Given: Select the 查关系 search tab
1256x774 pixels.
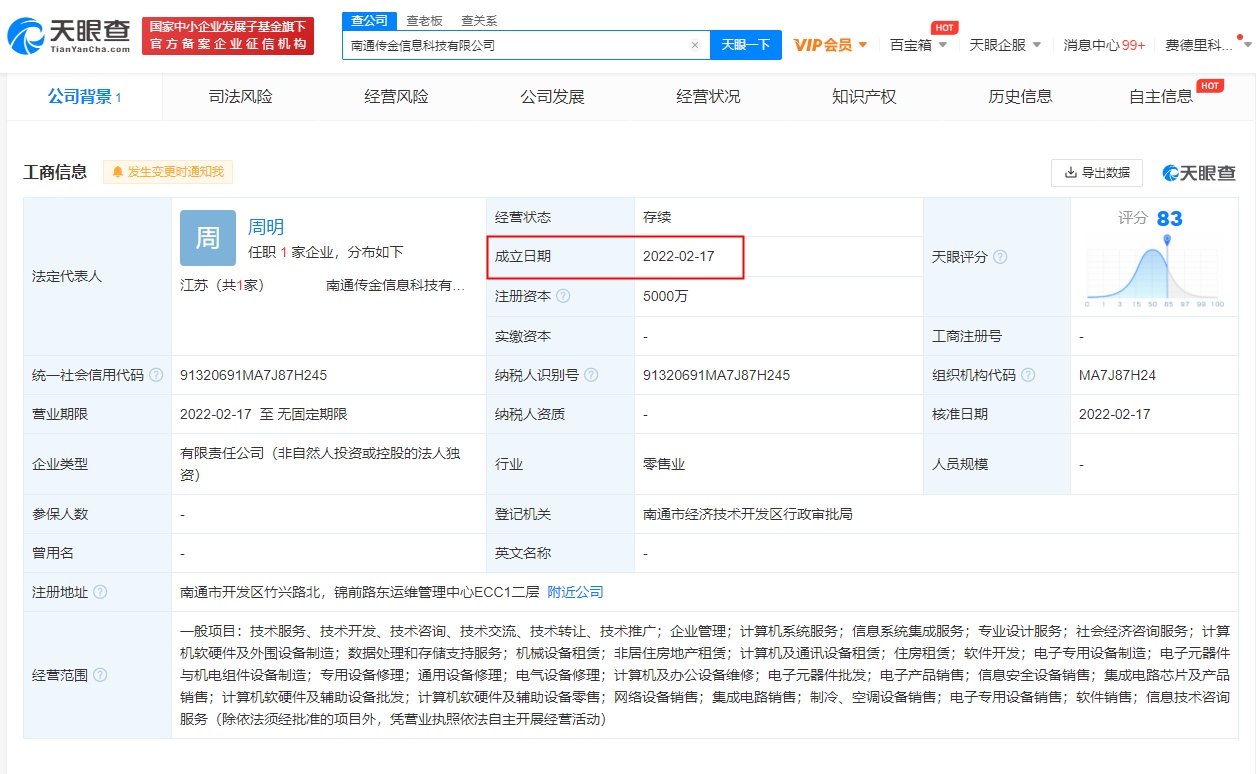Looking at the screenshot, I should 479,20.
